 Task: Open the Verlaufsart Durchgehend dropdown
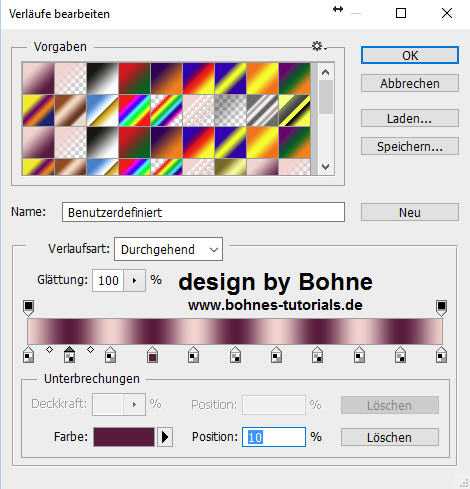(x=168, y=249)
